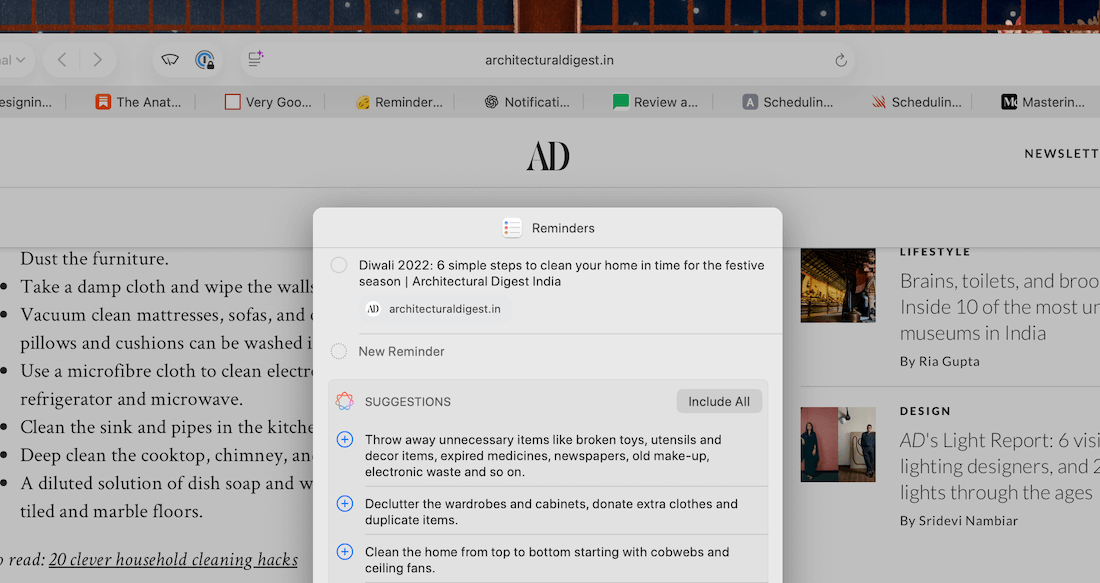Reload the page with the refresh icon
Screen dimensions: 1100x583
tap(841, 60)
